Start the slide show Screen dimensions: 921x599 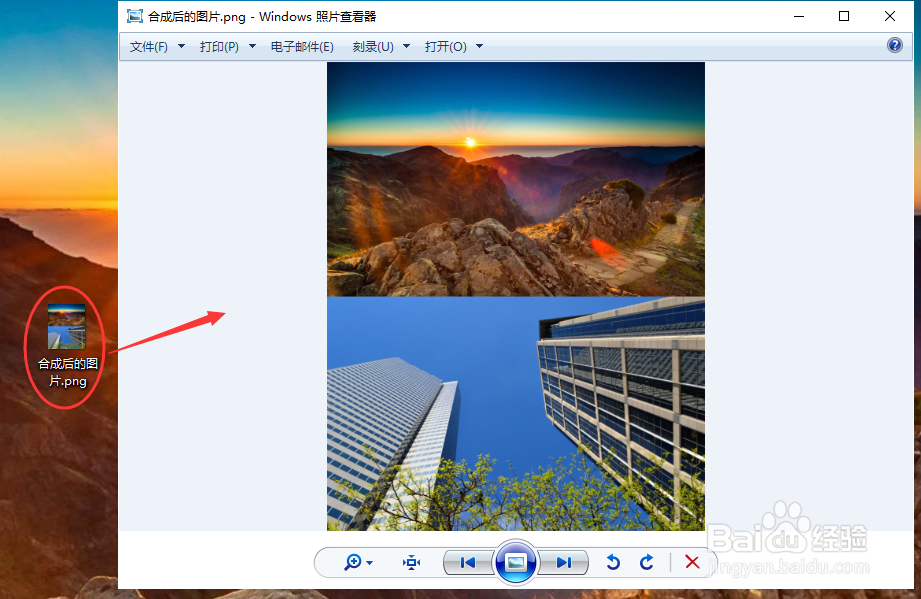[x=516, y=563]
